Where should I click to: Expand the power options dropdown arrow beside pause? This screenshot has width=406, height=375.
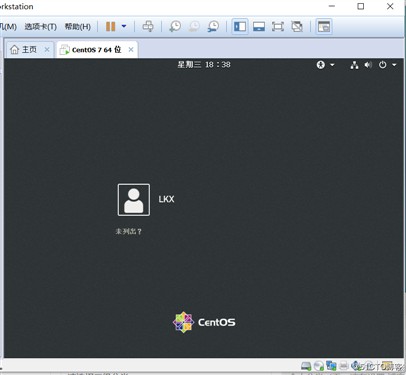pos(124,26)
